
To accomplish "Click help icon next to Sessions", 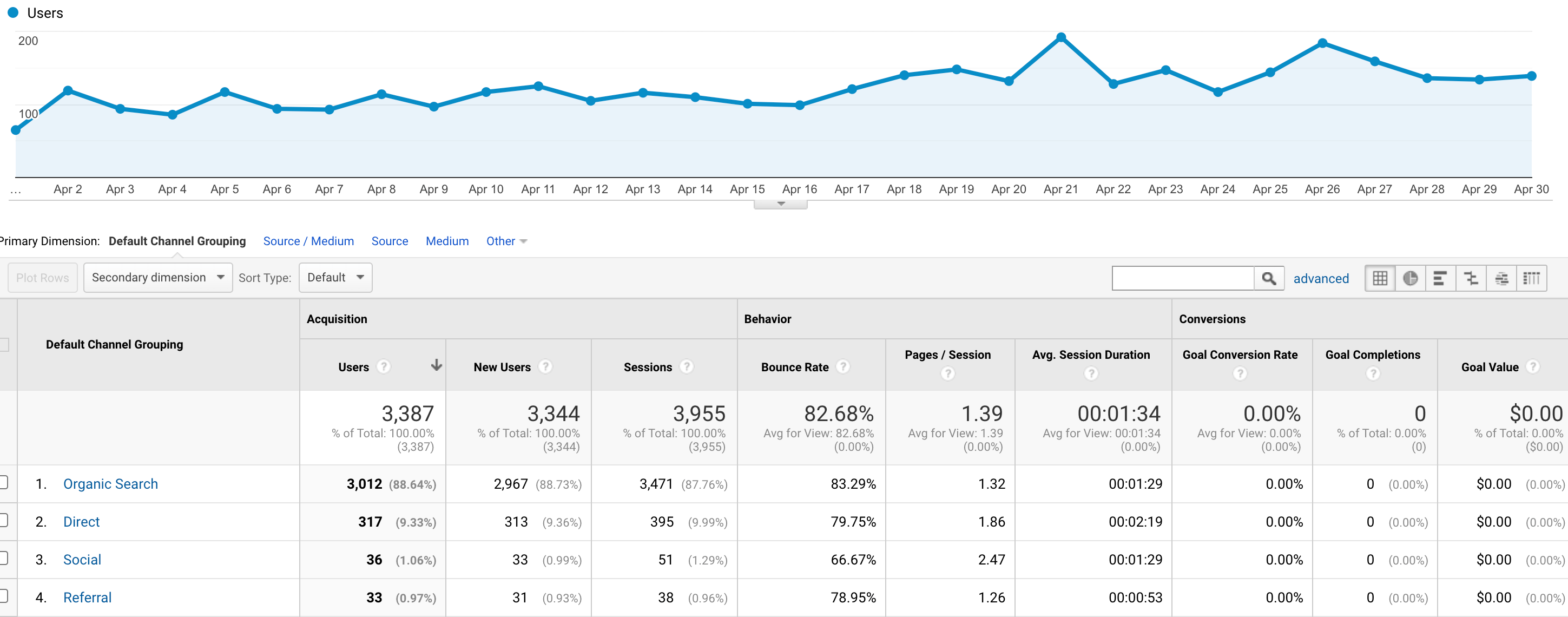I will pos(687,366).
